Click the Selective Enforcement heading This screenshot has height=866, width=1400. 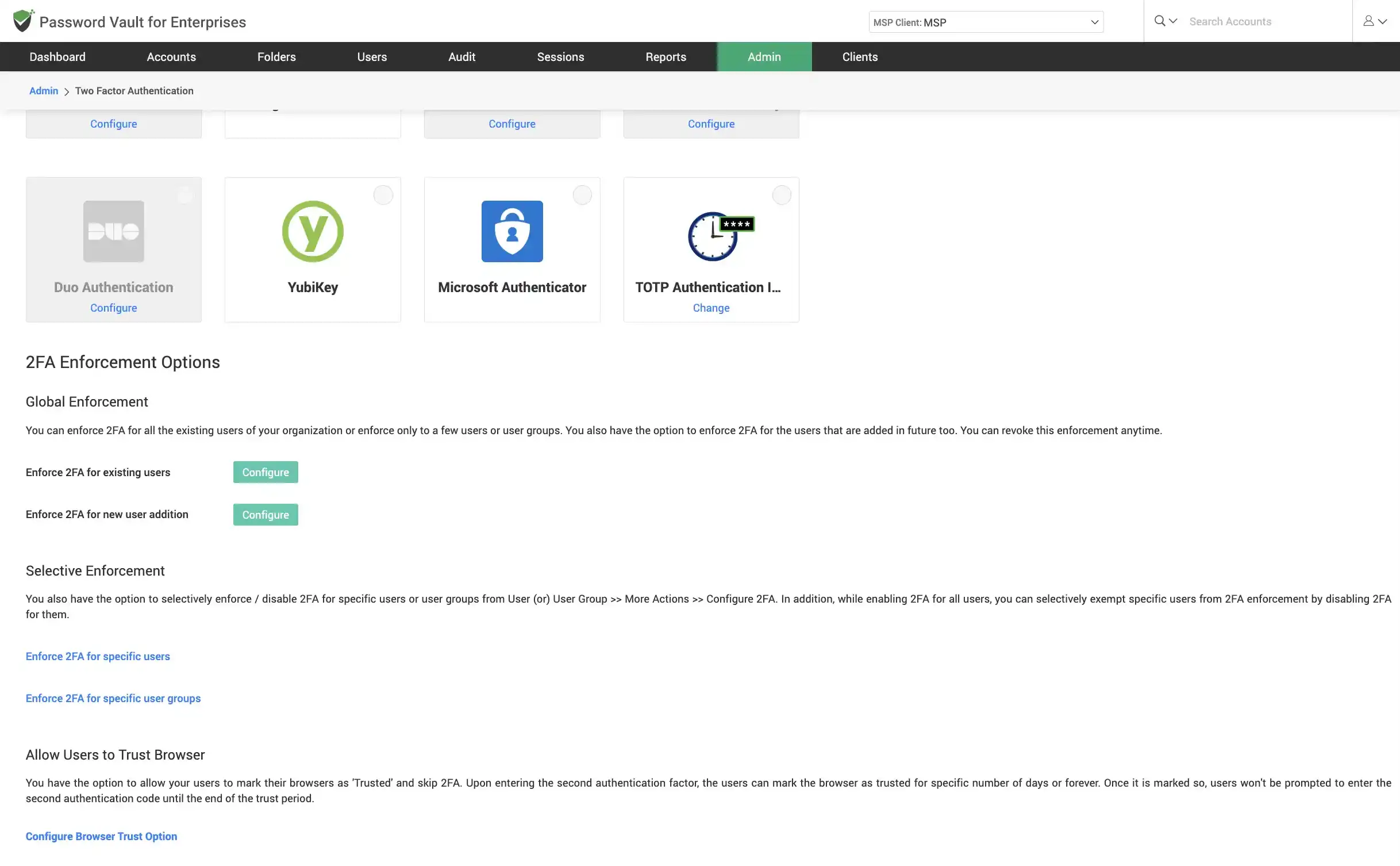(95, 571)
